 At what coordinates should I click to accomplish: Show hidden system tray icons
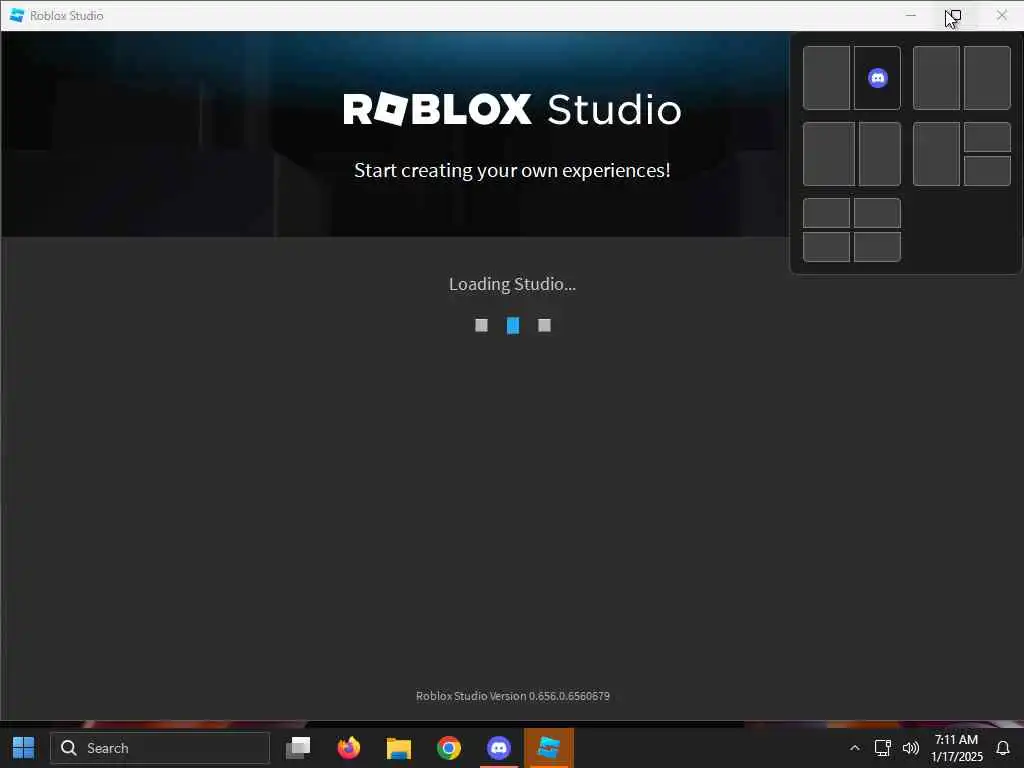tap(854, 748)
